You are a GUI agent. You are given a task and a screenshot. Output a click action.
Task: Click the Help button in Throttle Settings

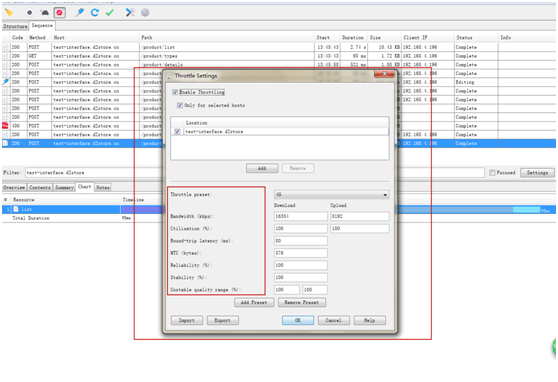point(369,320)
